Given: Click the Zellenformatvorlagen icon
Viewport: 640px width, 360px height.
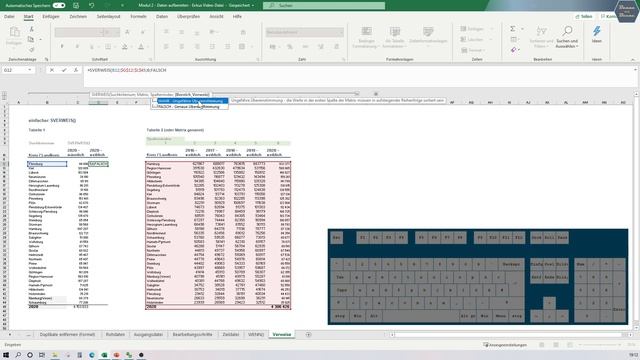Looking at the screenshot, I should (x=428, y=32).
